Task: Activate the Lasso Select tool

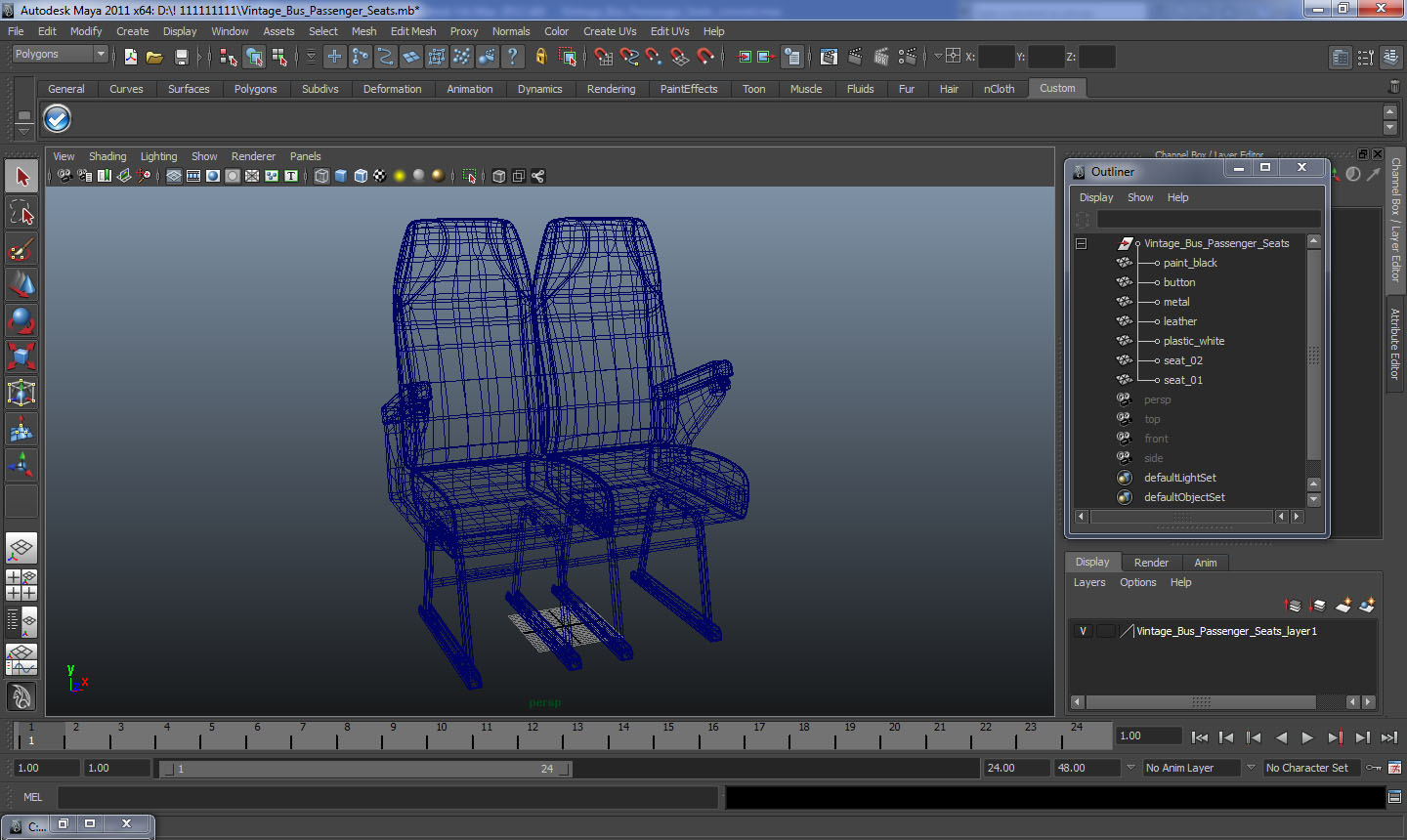Action: [x=21, y=213]
